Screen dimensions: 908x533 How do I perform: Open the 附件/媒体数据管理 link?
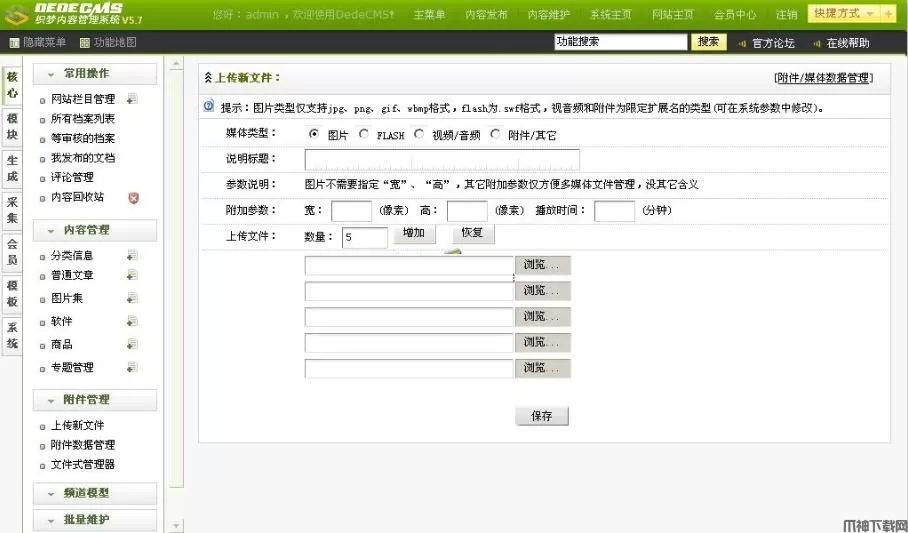tap(823, 78)
